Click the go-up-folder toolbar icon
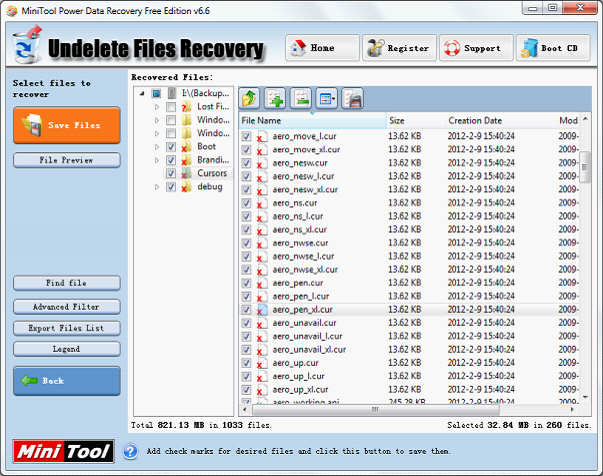603x476 pixels. point(249,99)
